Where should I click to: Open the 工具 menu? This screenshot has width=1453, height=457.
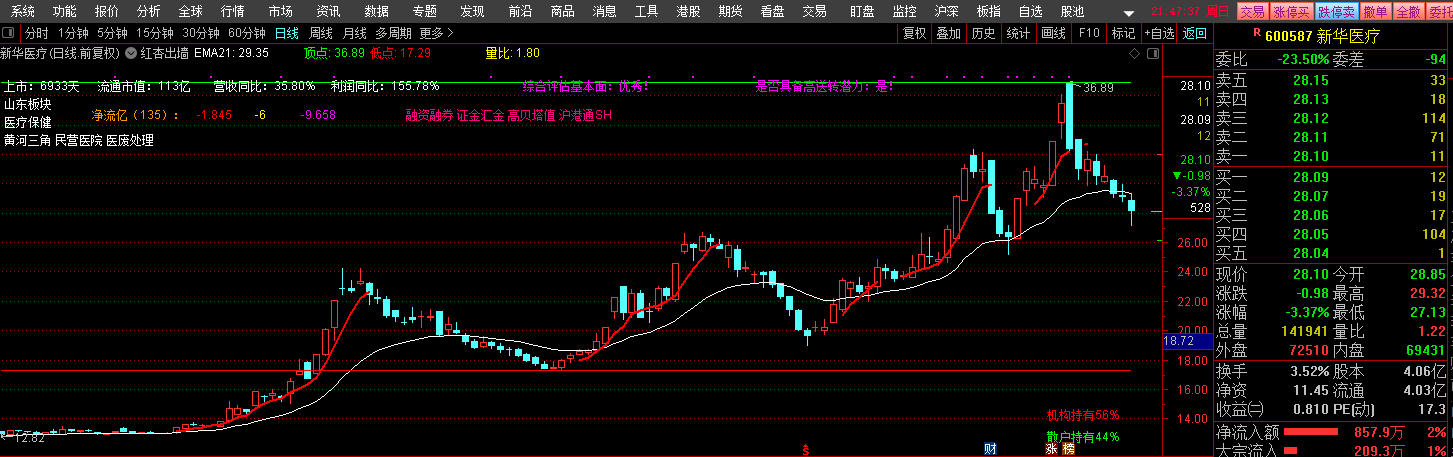point(647,12)
